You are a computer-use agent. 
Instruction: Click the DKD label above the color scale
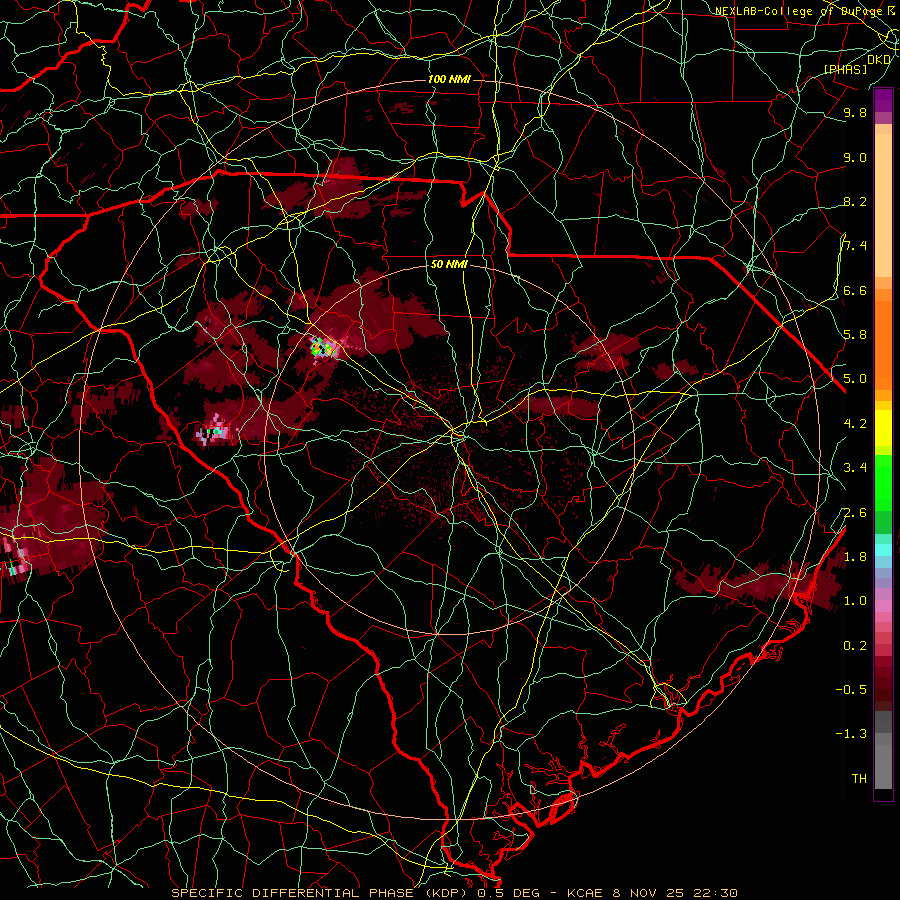pos(879,60)
